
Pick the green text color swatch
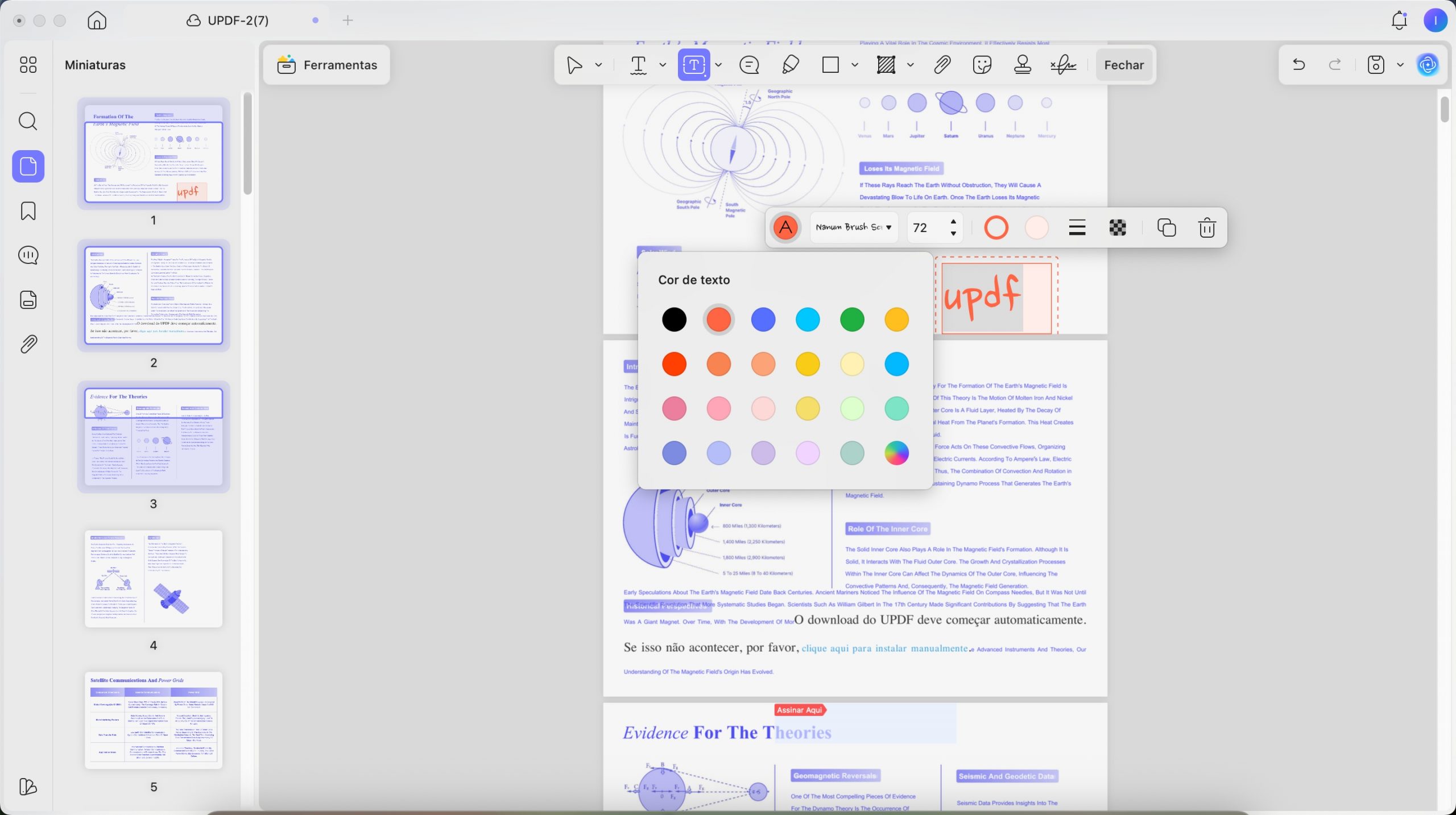tap(852, 320)
